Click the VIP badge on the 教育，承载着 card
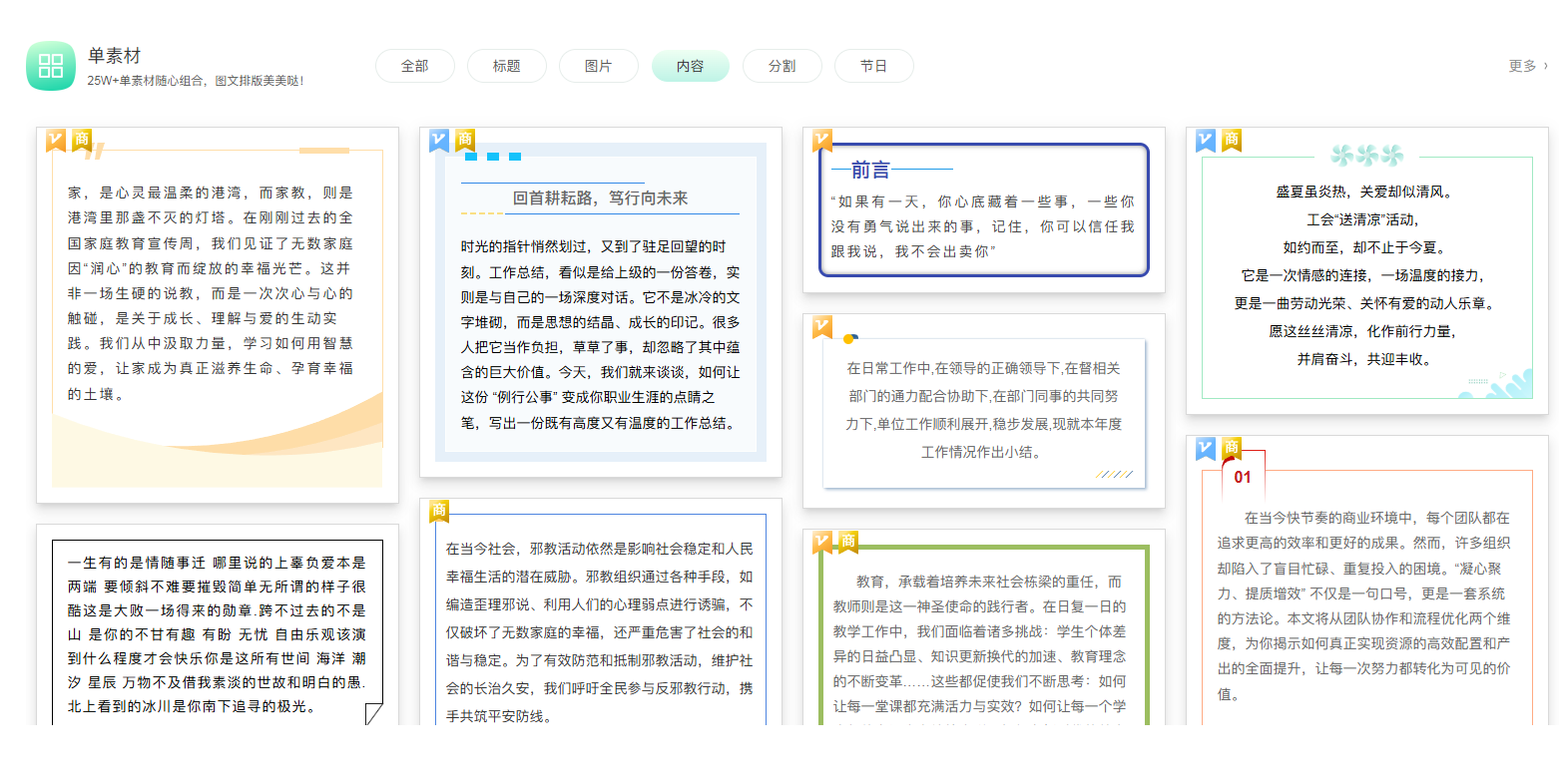 tap(822, 543)
